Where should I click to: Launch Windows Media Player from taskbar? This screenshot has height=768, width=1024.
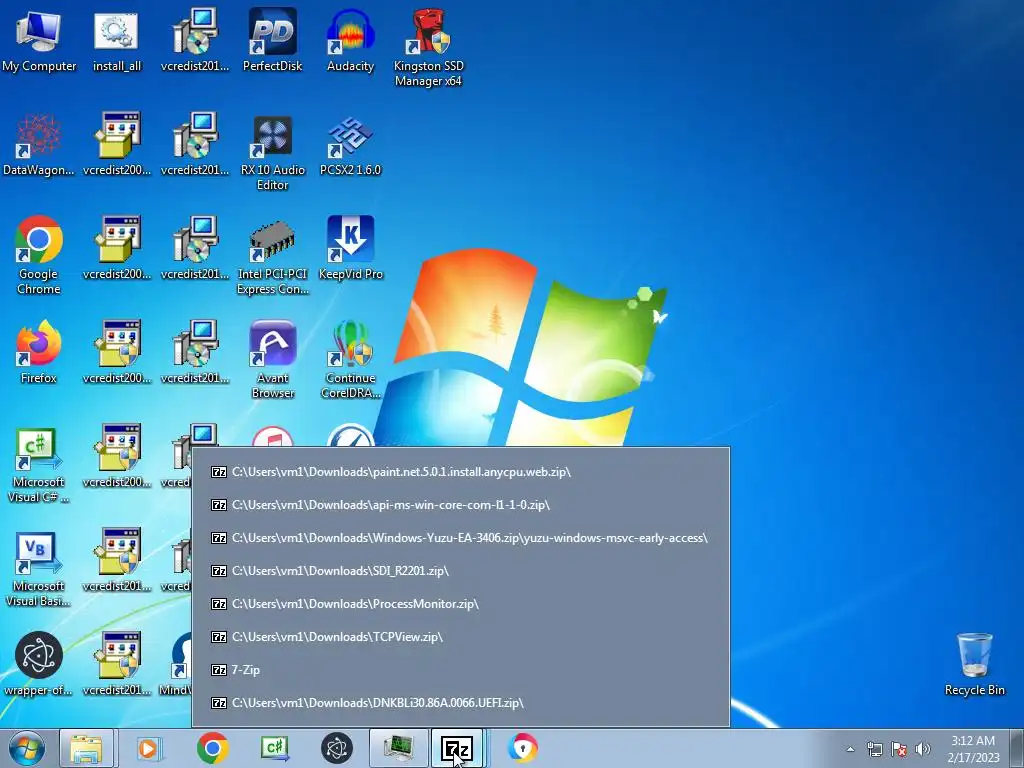pyautogui.click(x=149, y=748)
